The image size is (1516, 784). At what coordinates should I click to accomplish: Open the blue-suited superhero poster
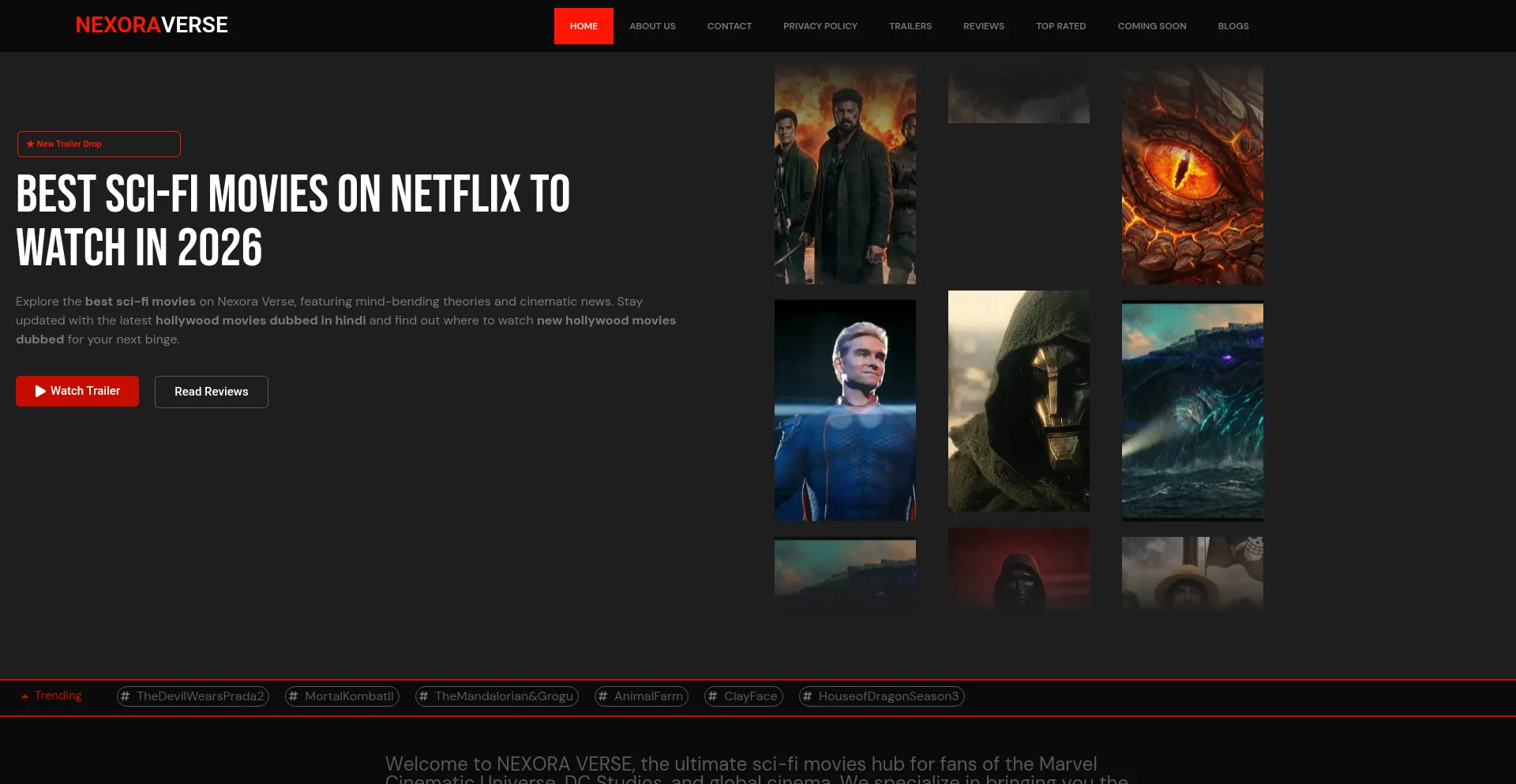[845, 410]
